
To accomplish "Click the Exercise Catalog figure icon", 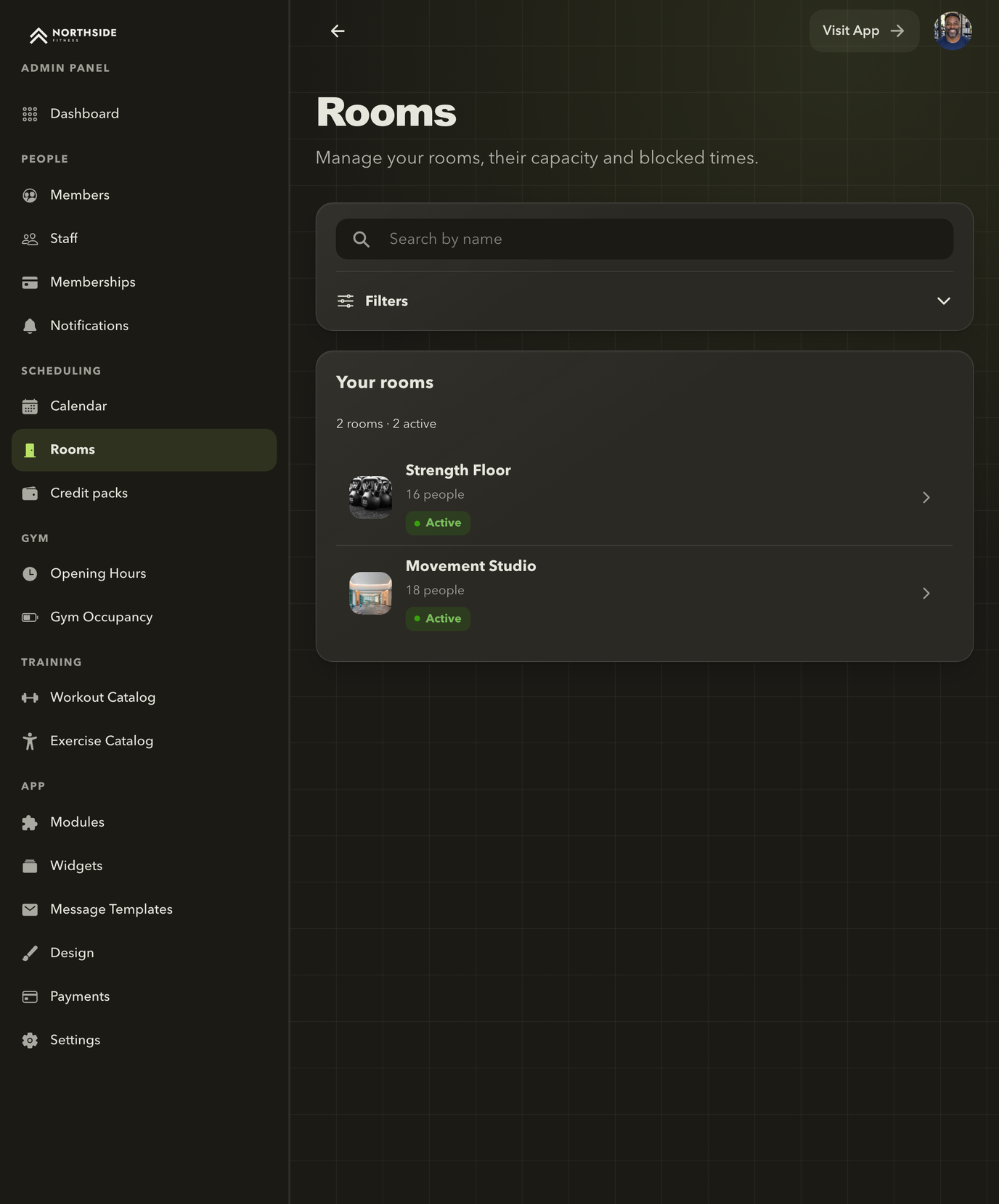I will tap(30, 741).
